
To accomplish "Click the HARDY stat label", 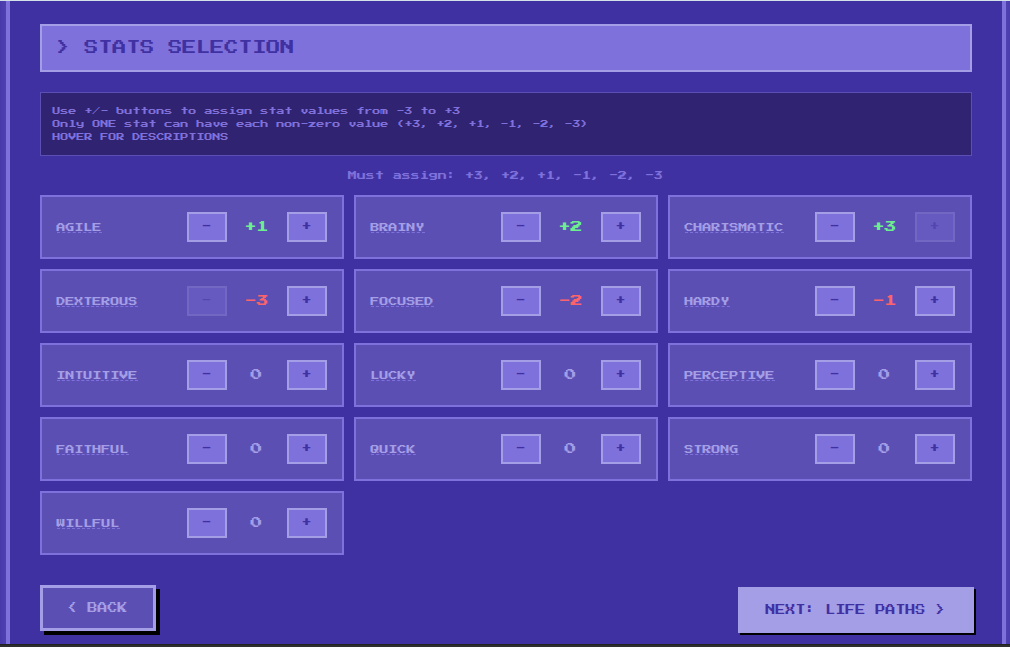I will pyautogui.click(x=707, y=302).
